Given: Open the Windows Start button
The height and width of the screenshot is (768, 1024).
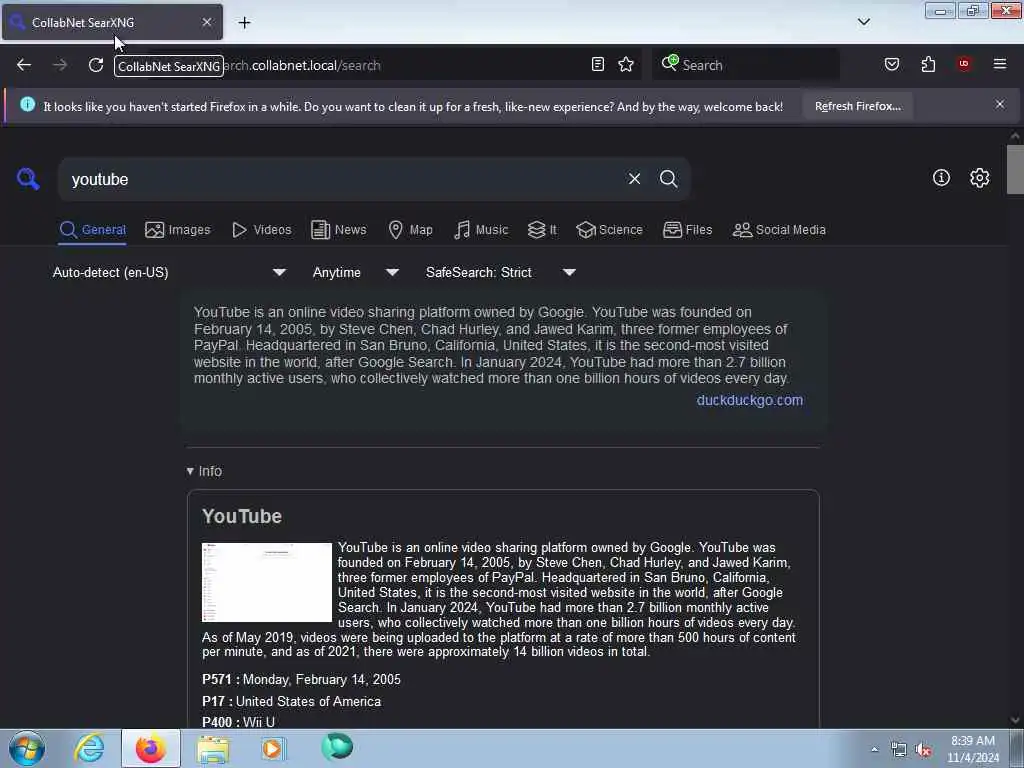Looking at the screenshot, I should (27, 748).
